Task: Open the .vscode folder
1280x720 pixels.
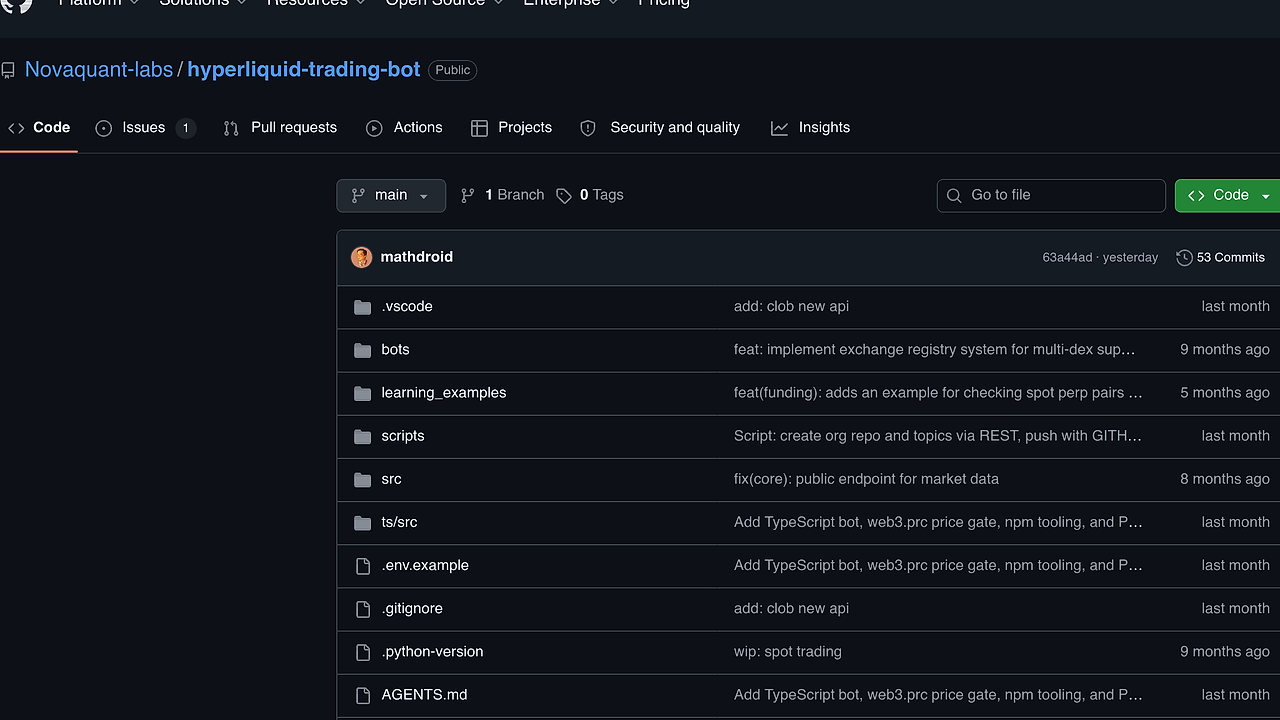Action: point(407,307)
